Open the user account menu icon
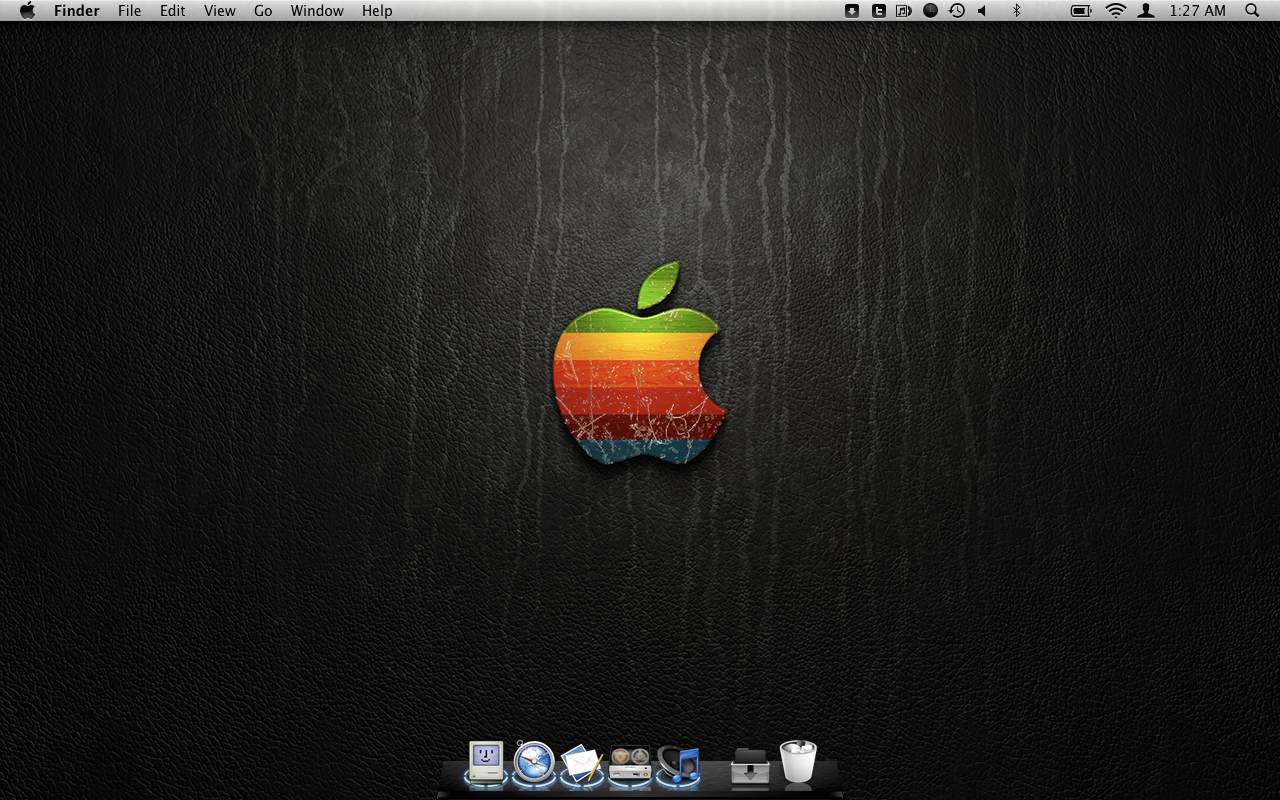The height and width of the screenshot is (800, 1280). coord(1146,11)
